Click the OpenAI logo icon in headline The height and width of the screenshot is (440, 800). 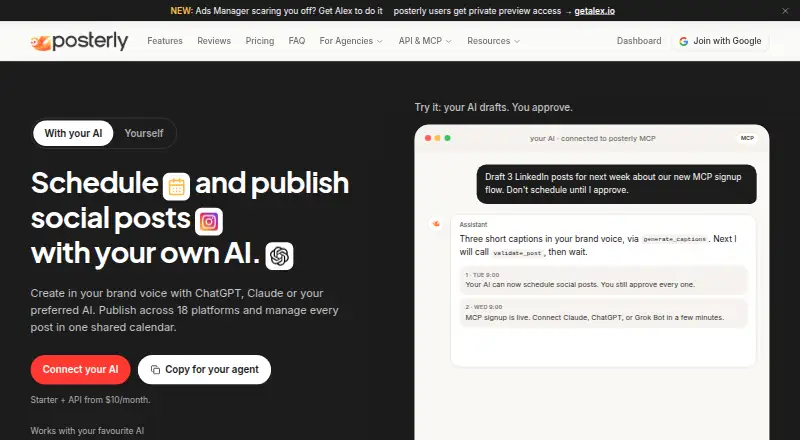coord(279,256)
